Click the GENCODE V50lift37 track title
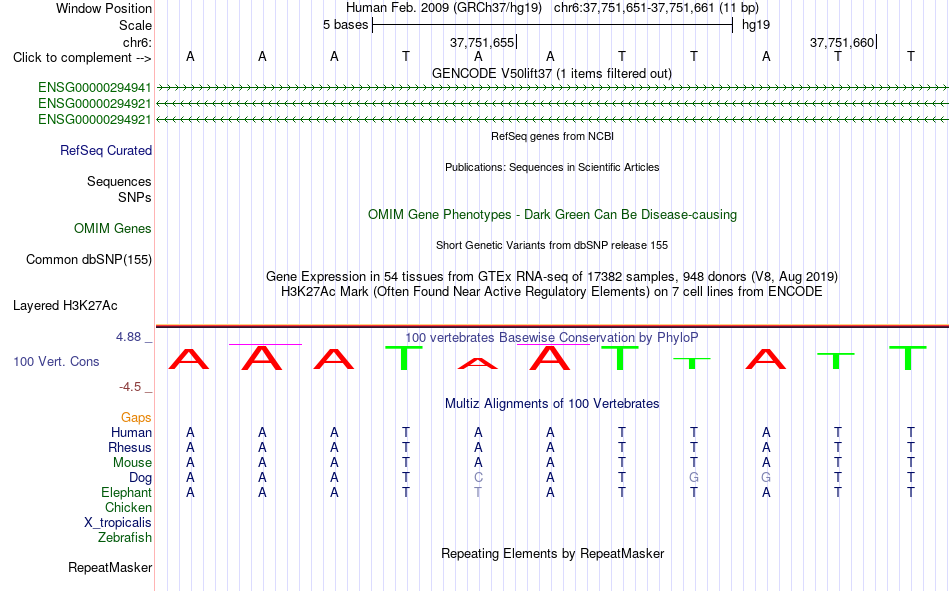 551,73
